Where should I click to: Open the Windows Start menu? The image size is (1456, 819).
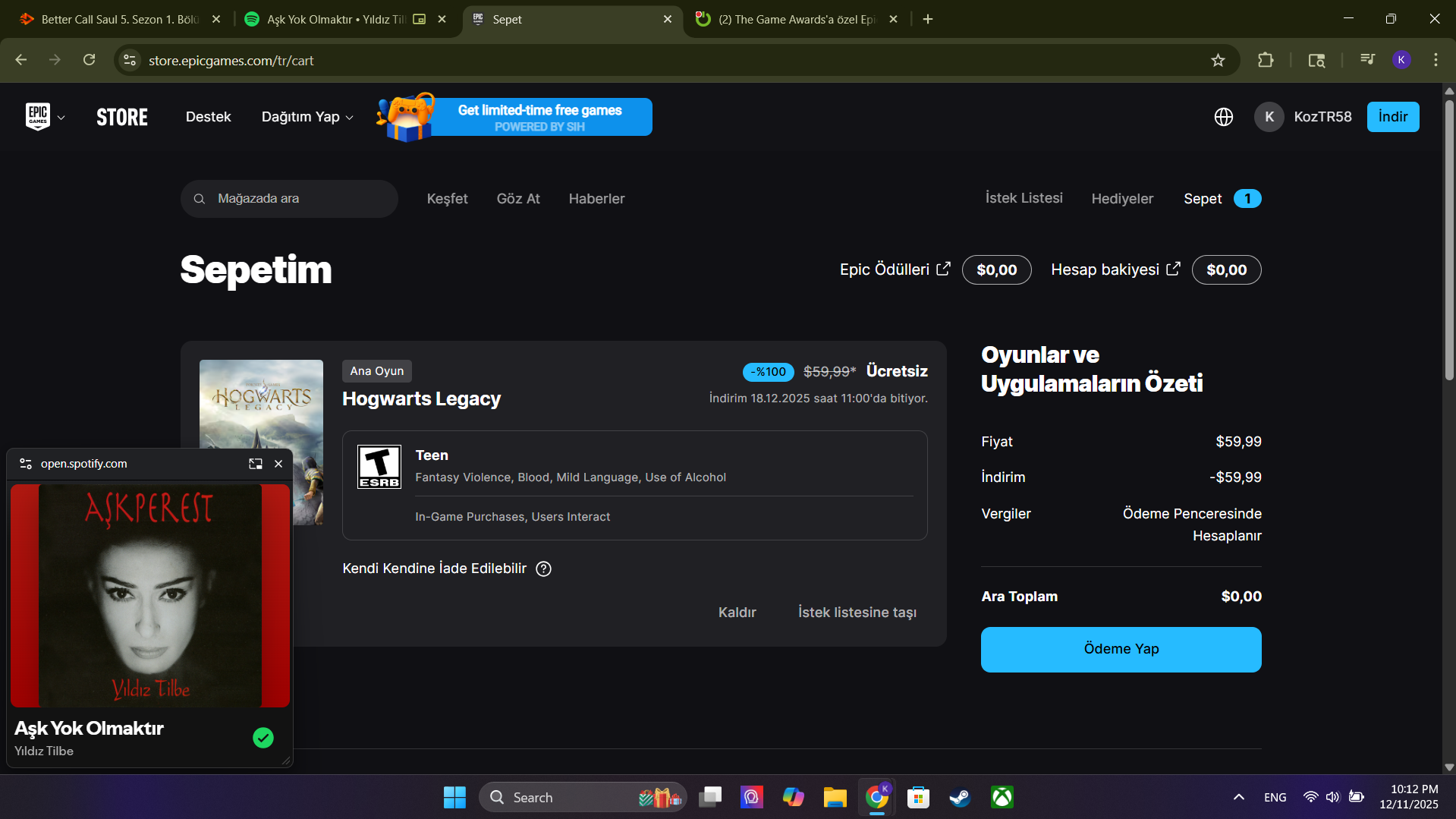click(x=454, y=798)
